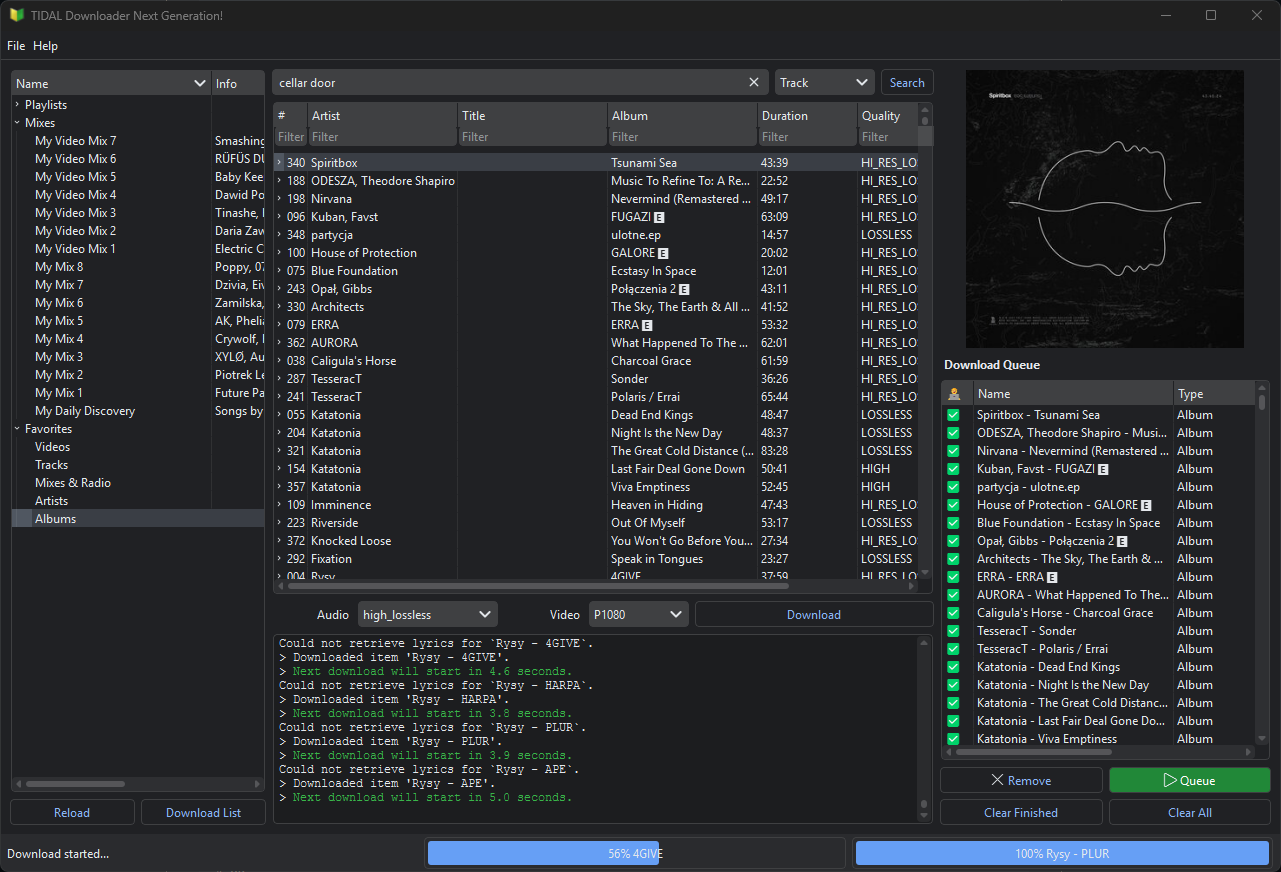Expand the Playlists tree node

click(x=17, y=105)
